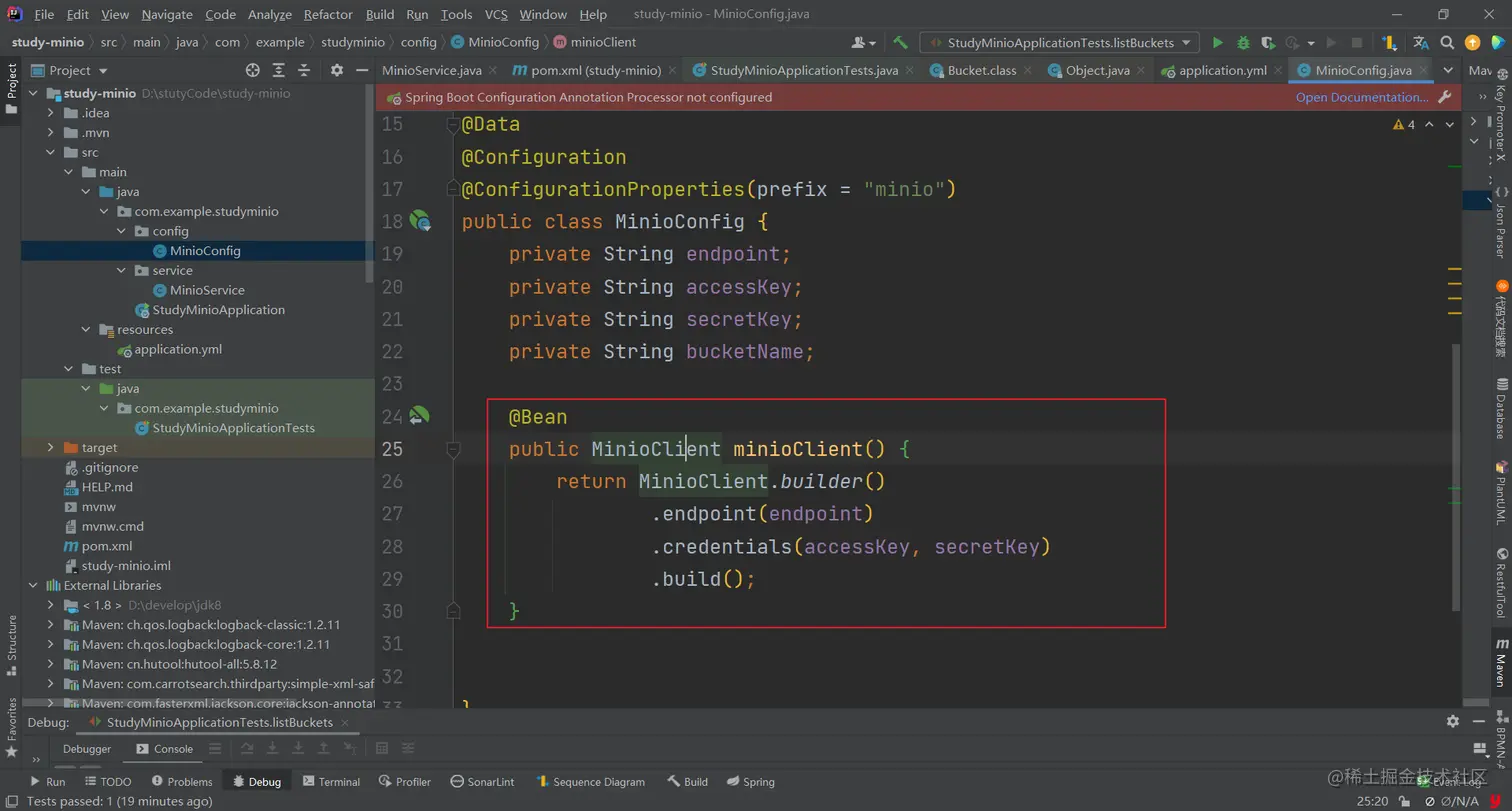
Task: Click Open Documentation link
Action: click(1362, 97)
